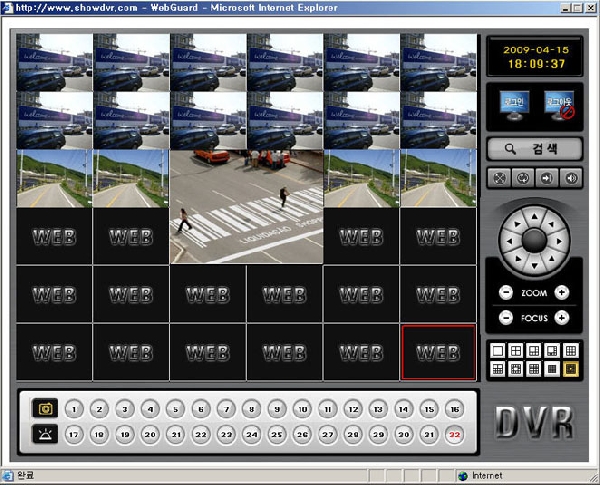The height and width of the screenshot is (485, 600).
Task: Select the yellow highlighted layout icon
Action: click(x=571, y=370)
